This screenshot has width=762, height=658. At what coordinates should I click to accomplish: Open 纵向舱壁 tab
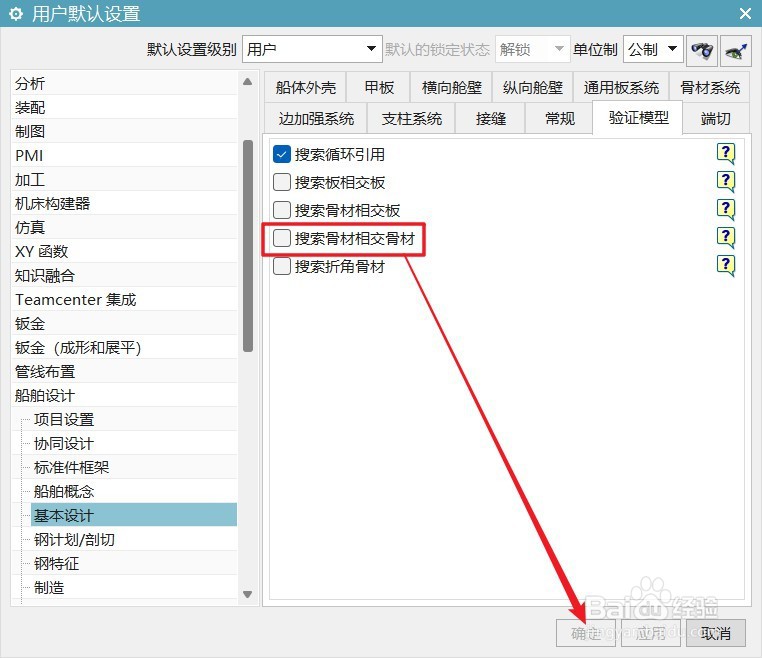click(533, 87)
